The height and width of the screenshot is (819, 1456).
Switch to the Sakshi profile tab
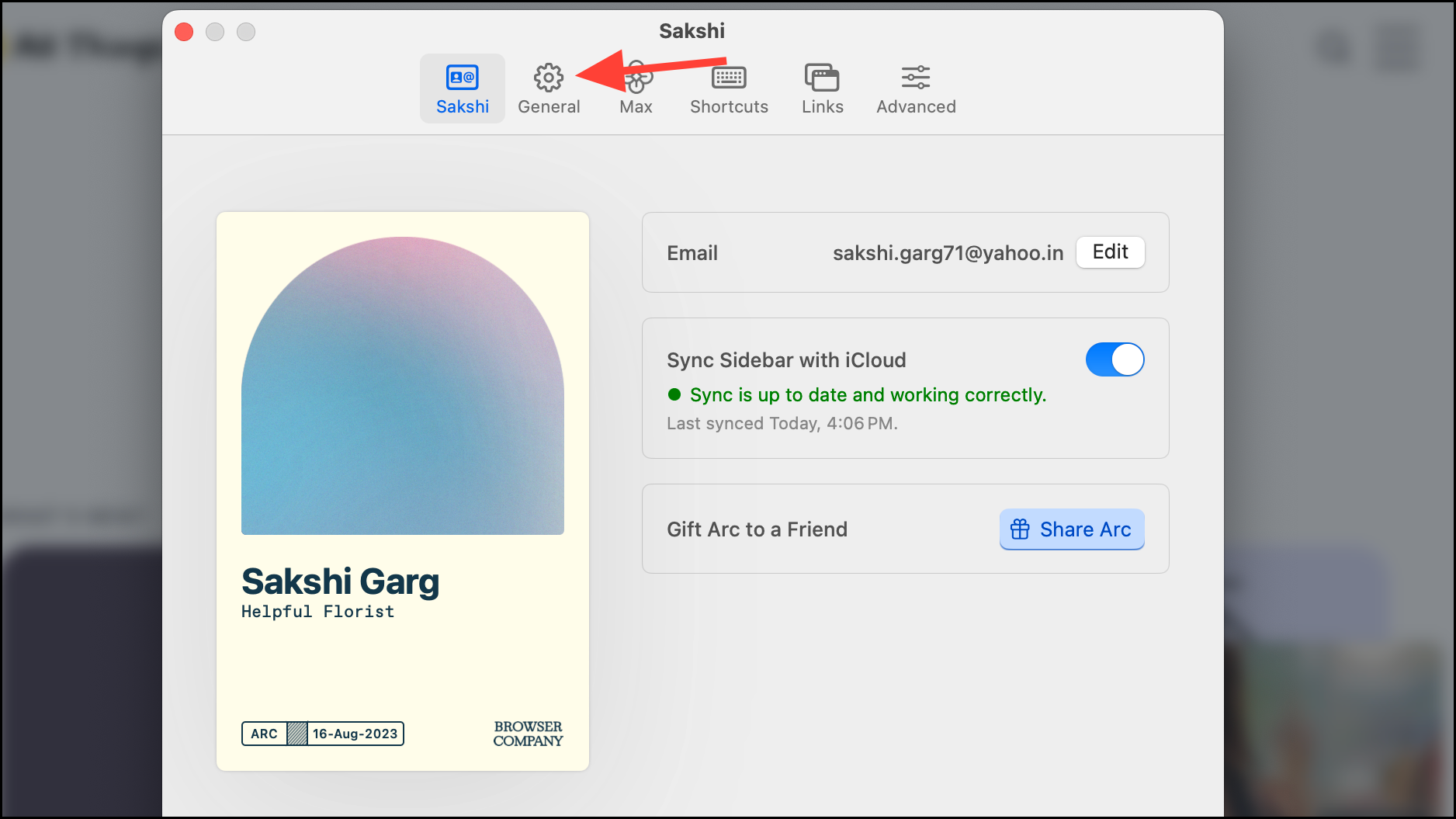pos(463,88)
